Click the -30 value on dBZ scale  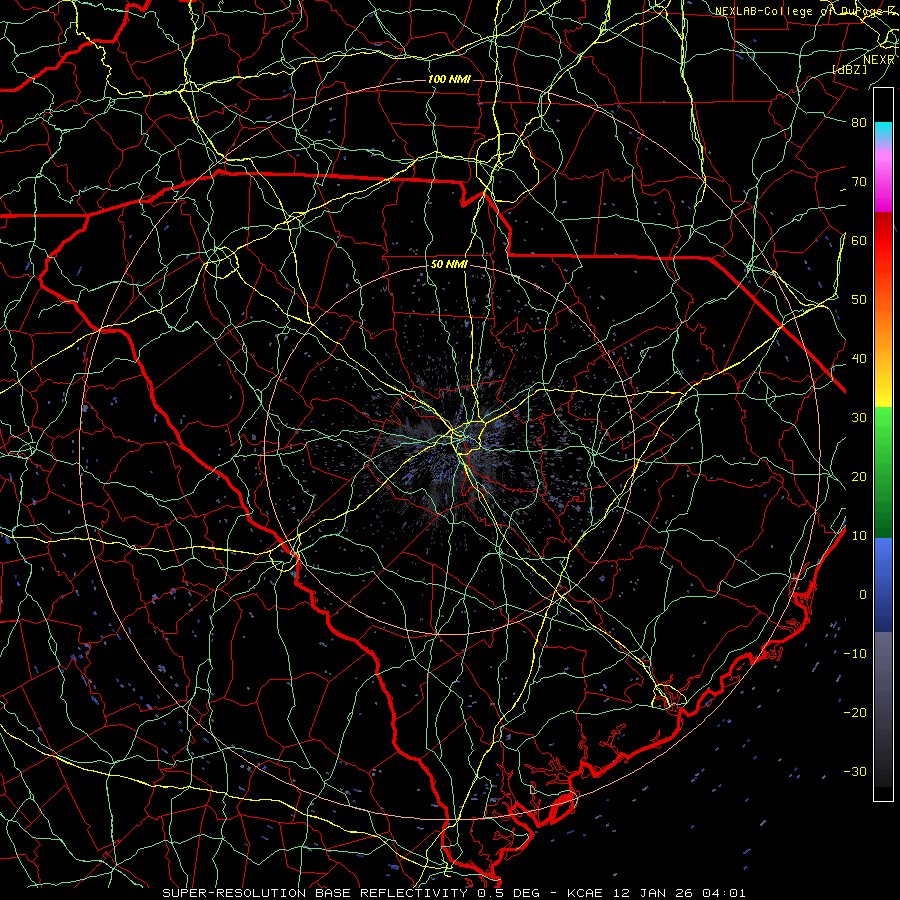[855, 771]
